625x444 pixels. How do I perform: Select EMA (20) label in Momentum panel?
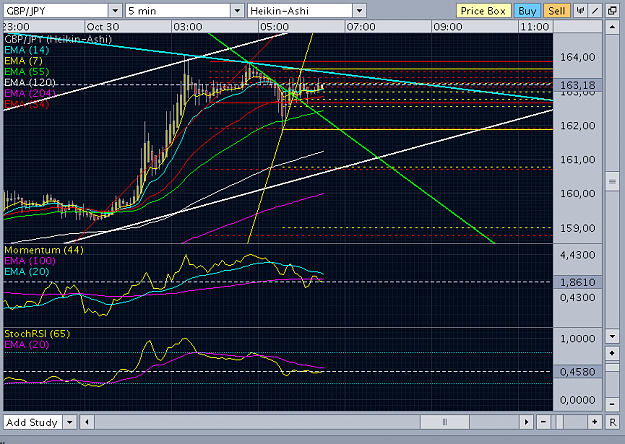click(27, 272)
